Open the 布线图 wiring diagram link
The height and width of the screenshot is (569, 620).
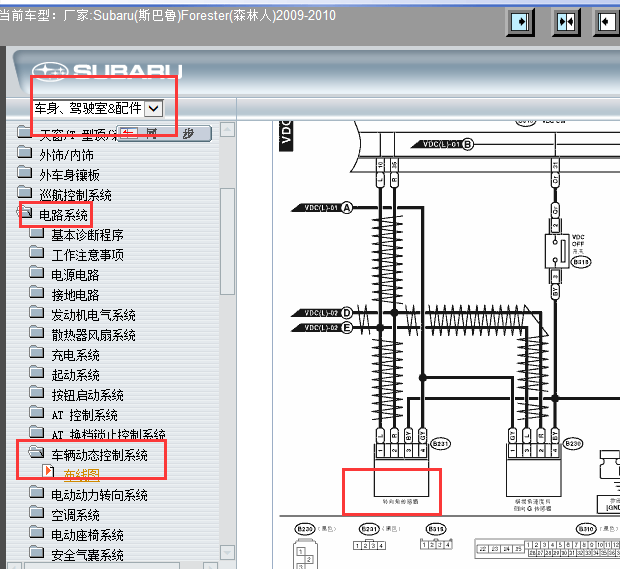pos(81,475)
